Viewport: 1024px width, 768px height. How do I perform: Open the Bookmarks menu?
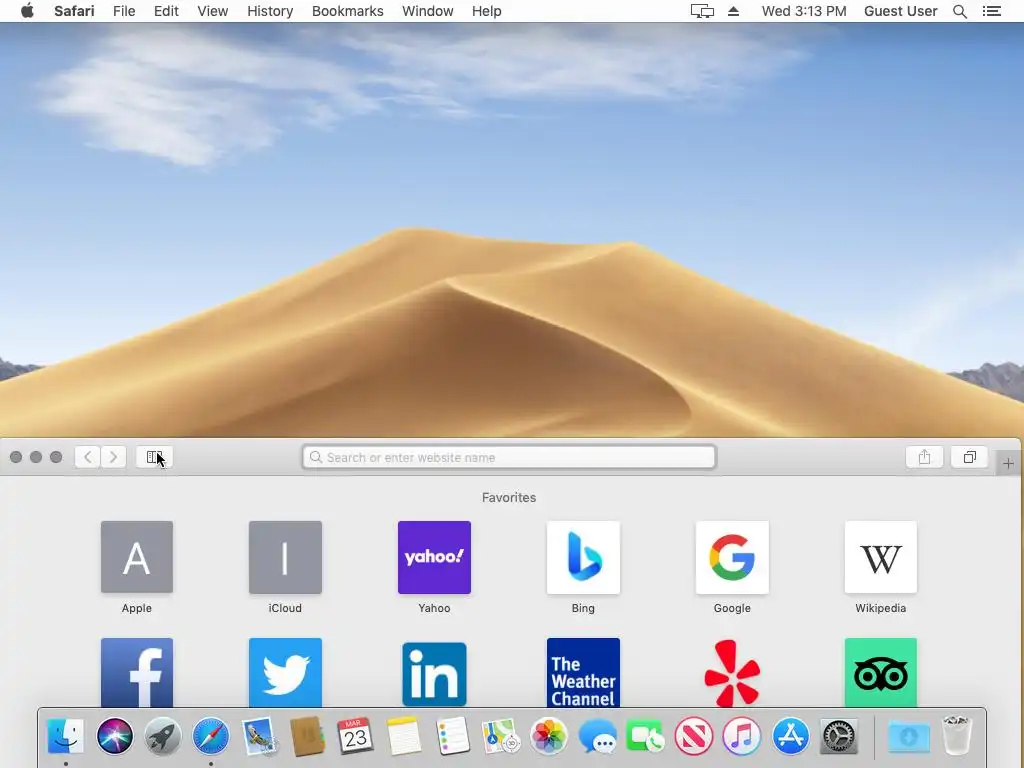[x=347, y=11]
